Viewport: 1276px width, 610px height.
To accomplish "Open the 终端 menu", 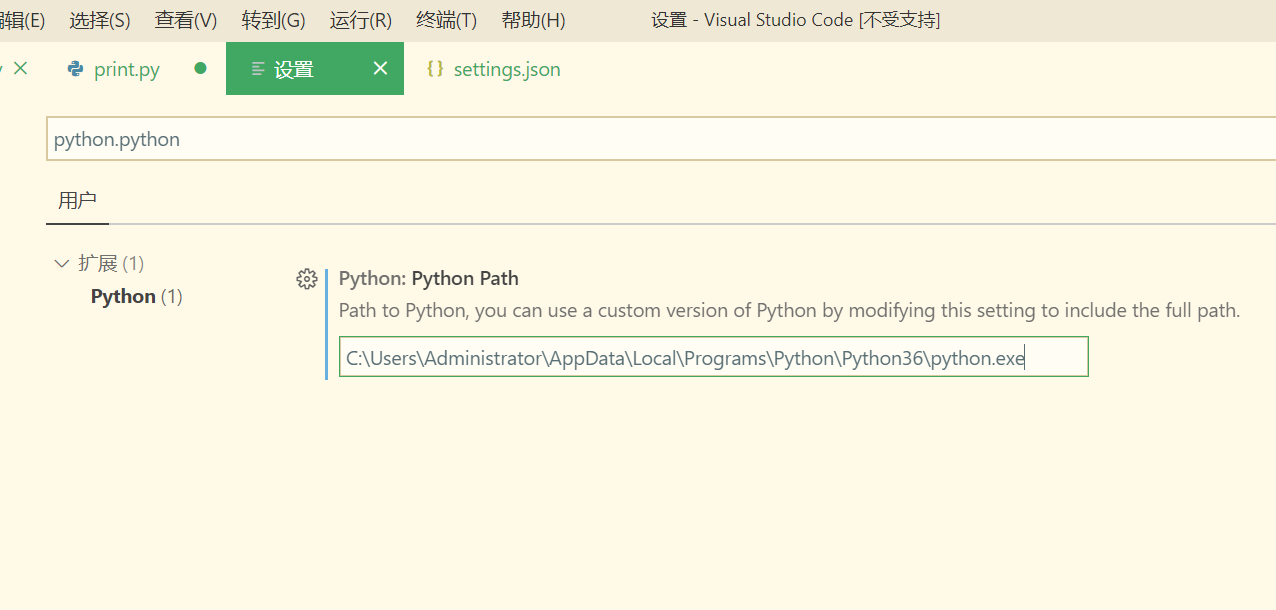I will coord(445,19).
